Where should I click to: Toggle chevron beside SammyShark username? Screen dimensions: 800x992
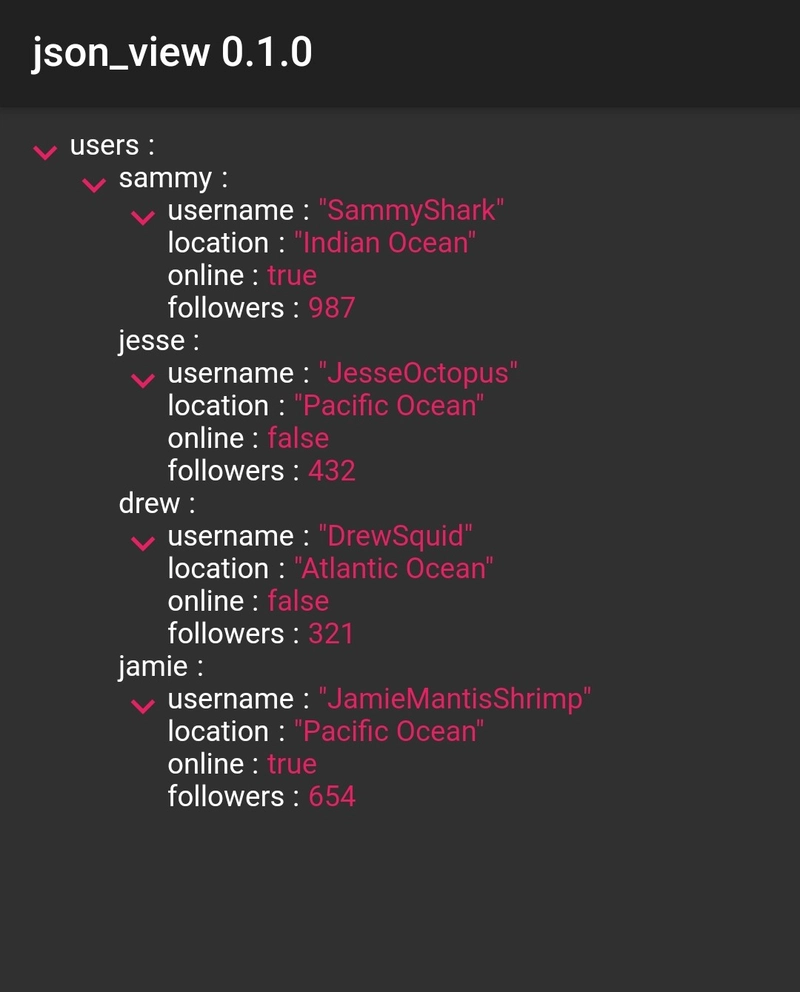tap(143, 217)
